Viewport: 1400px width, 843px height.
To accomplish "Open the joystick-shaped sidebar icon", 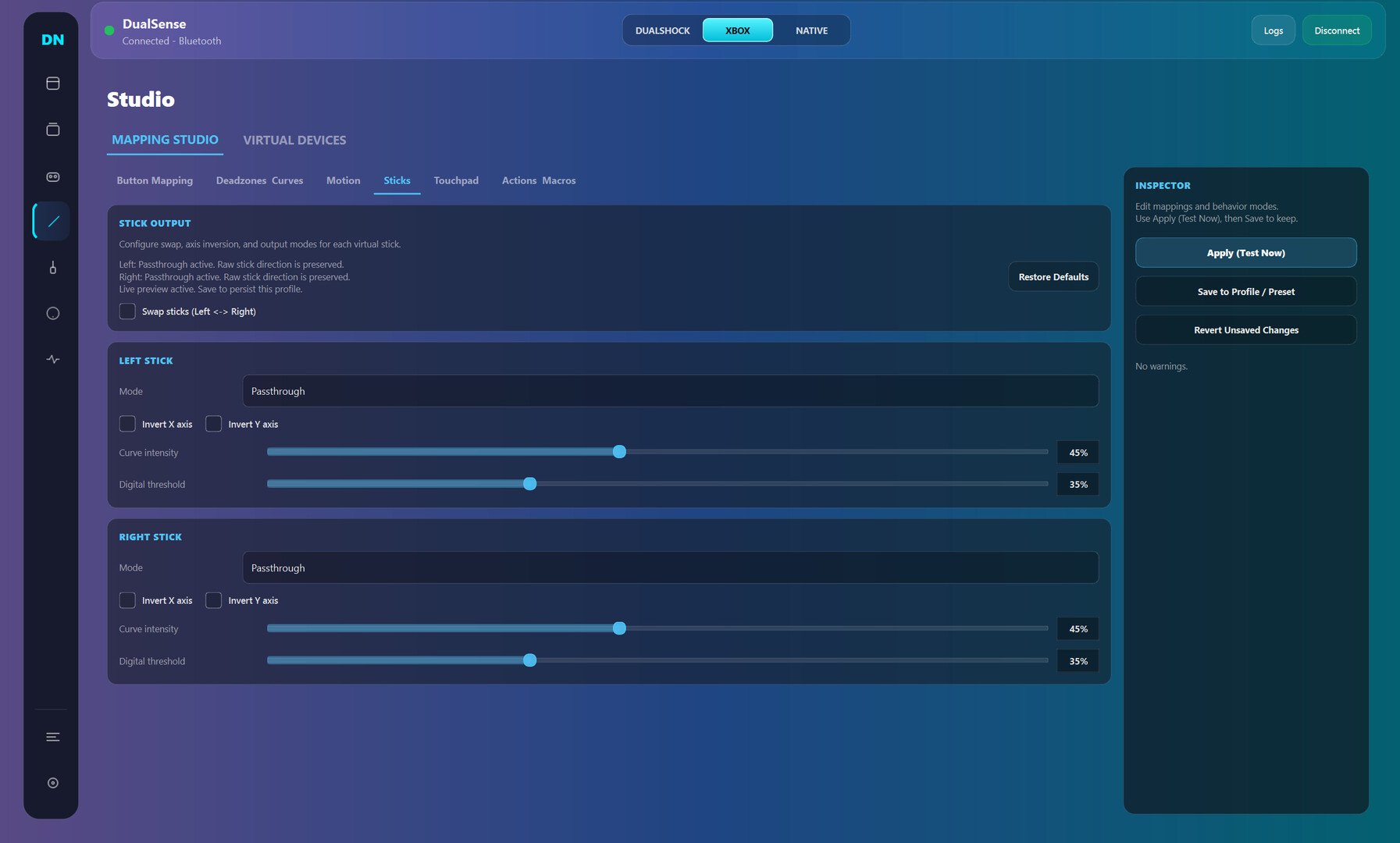I will coord(52,268).
